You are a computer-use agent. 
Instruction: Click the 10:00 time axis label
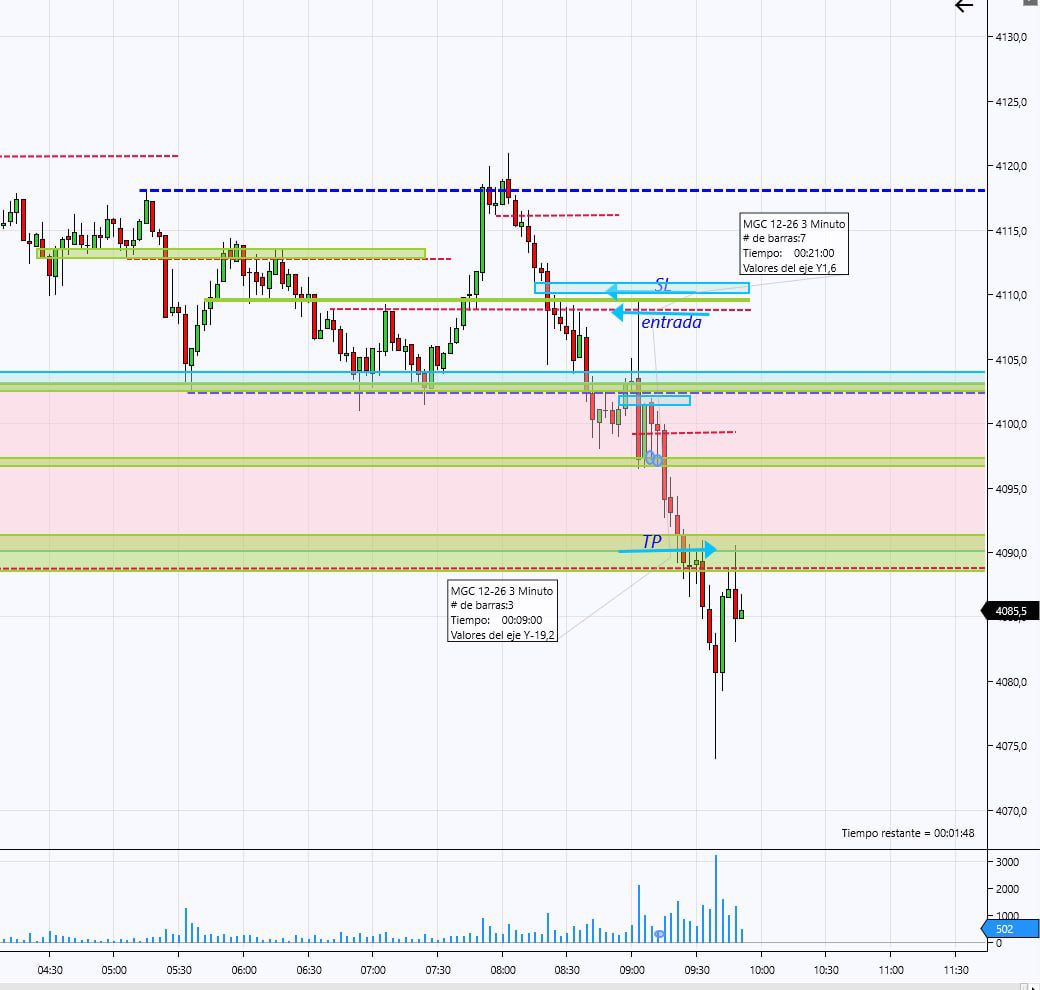point(761,970)
